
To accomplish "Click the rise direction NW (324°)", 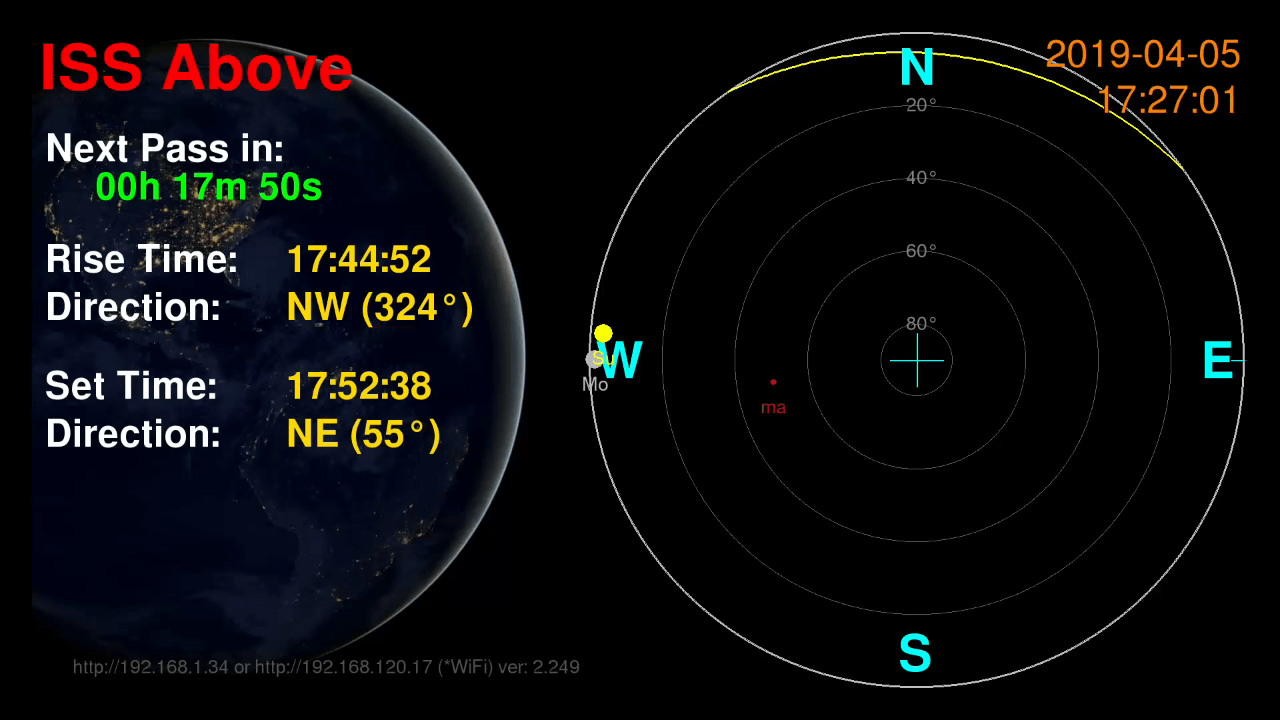I will (380, 307).
